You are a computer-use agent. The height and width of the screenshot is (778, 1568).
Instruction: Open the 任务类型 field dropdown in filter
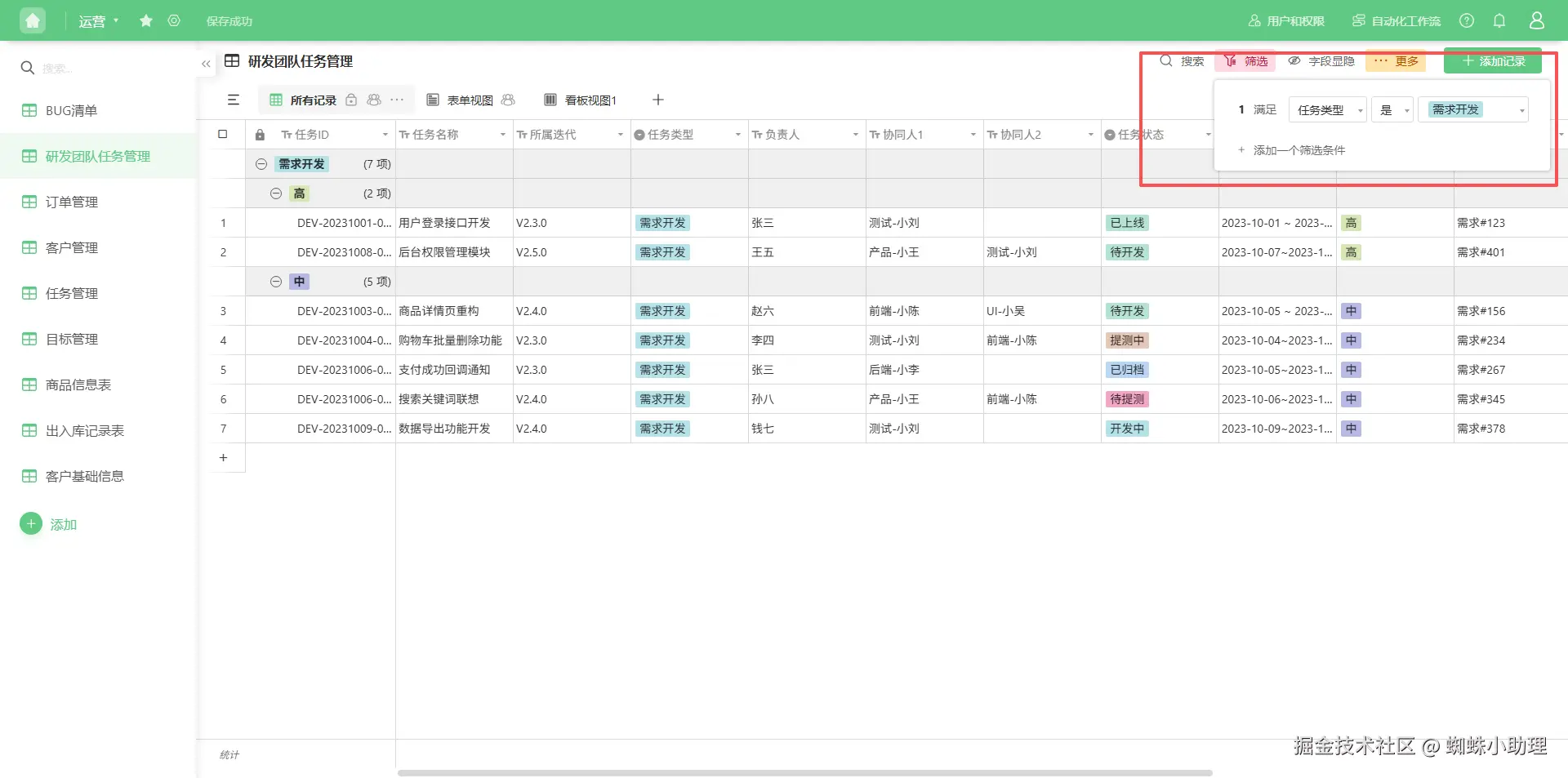coord(1327,110)
